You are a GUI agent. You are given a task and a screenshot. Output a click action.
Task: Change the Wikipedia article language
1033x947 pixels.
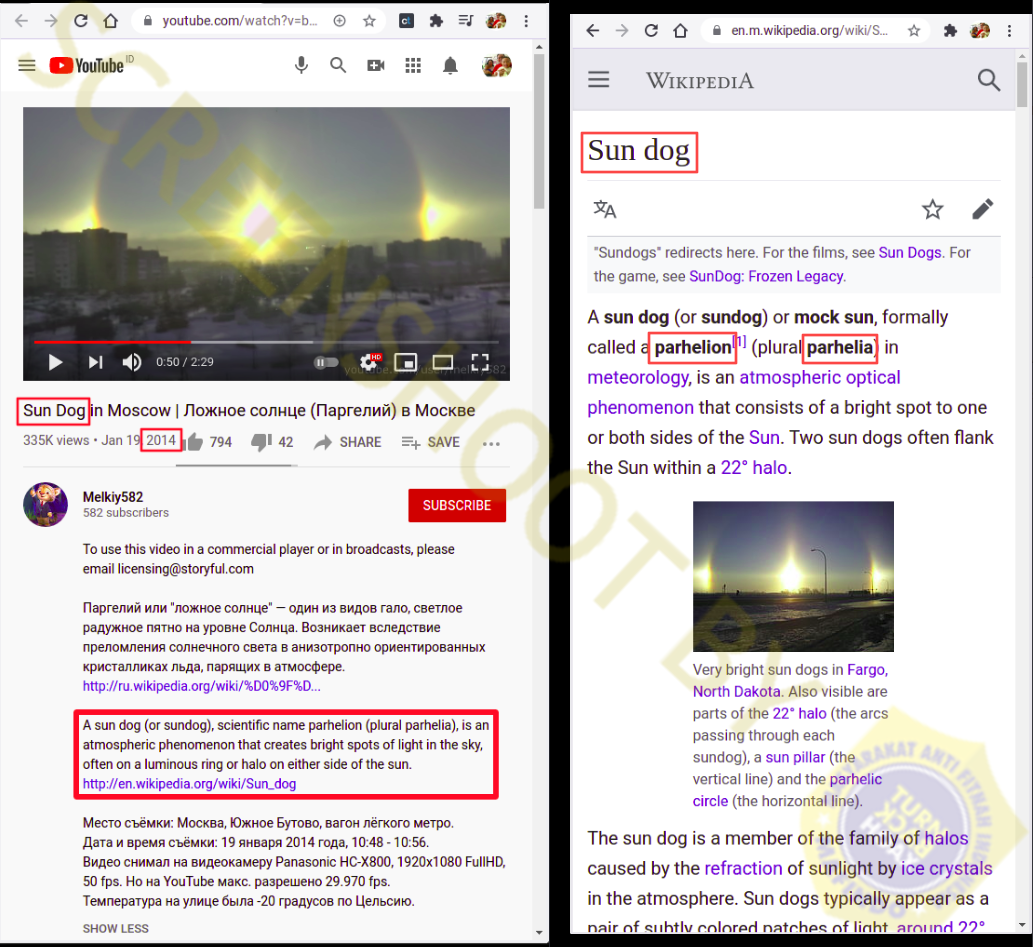pos(605,210)
